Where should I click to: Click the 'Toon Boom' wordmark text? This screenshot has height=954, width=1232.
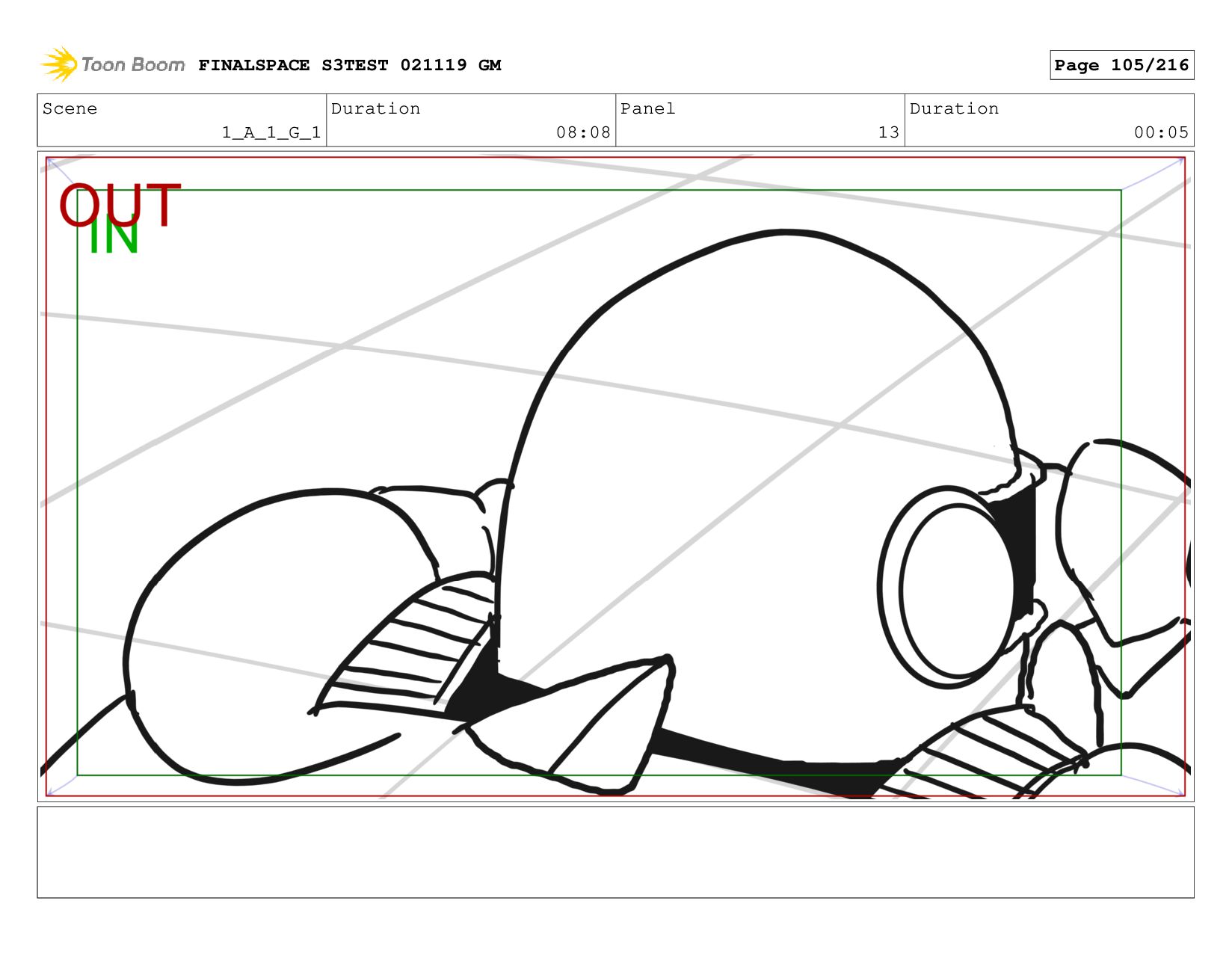point(133,64)
